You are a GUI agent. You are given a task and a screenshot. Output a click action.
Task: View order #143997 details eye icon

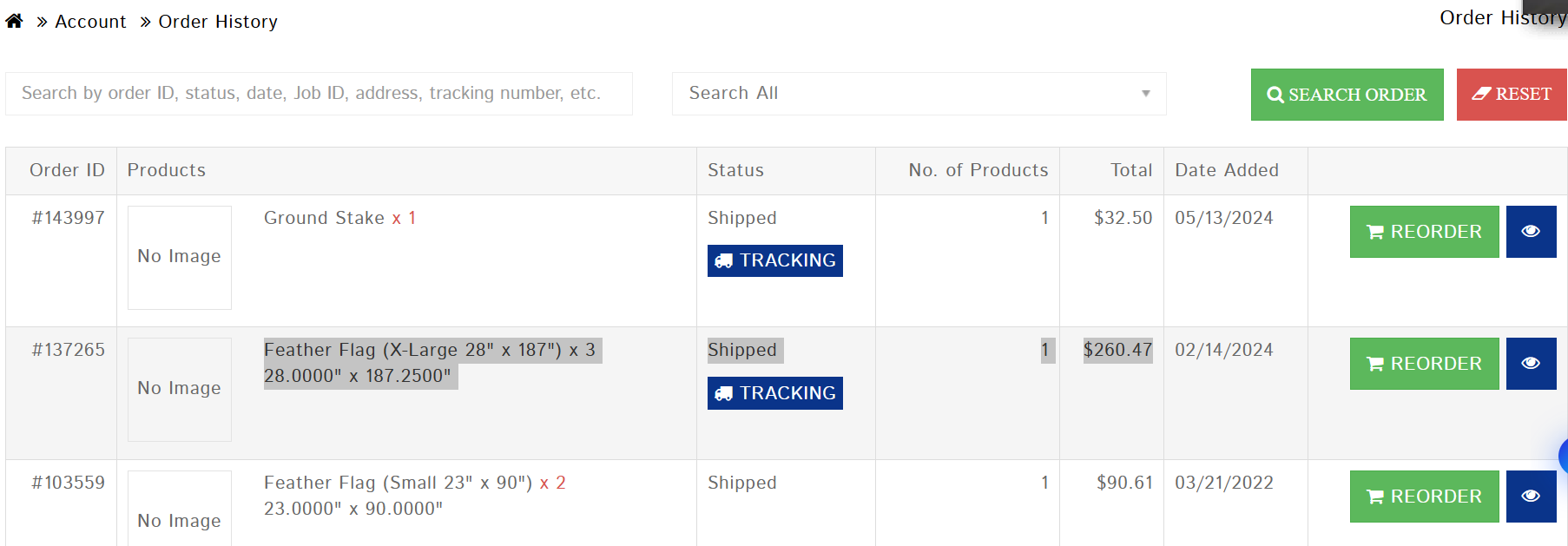tap(1531, 232)
